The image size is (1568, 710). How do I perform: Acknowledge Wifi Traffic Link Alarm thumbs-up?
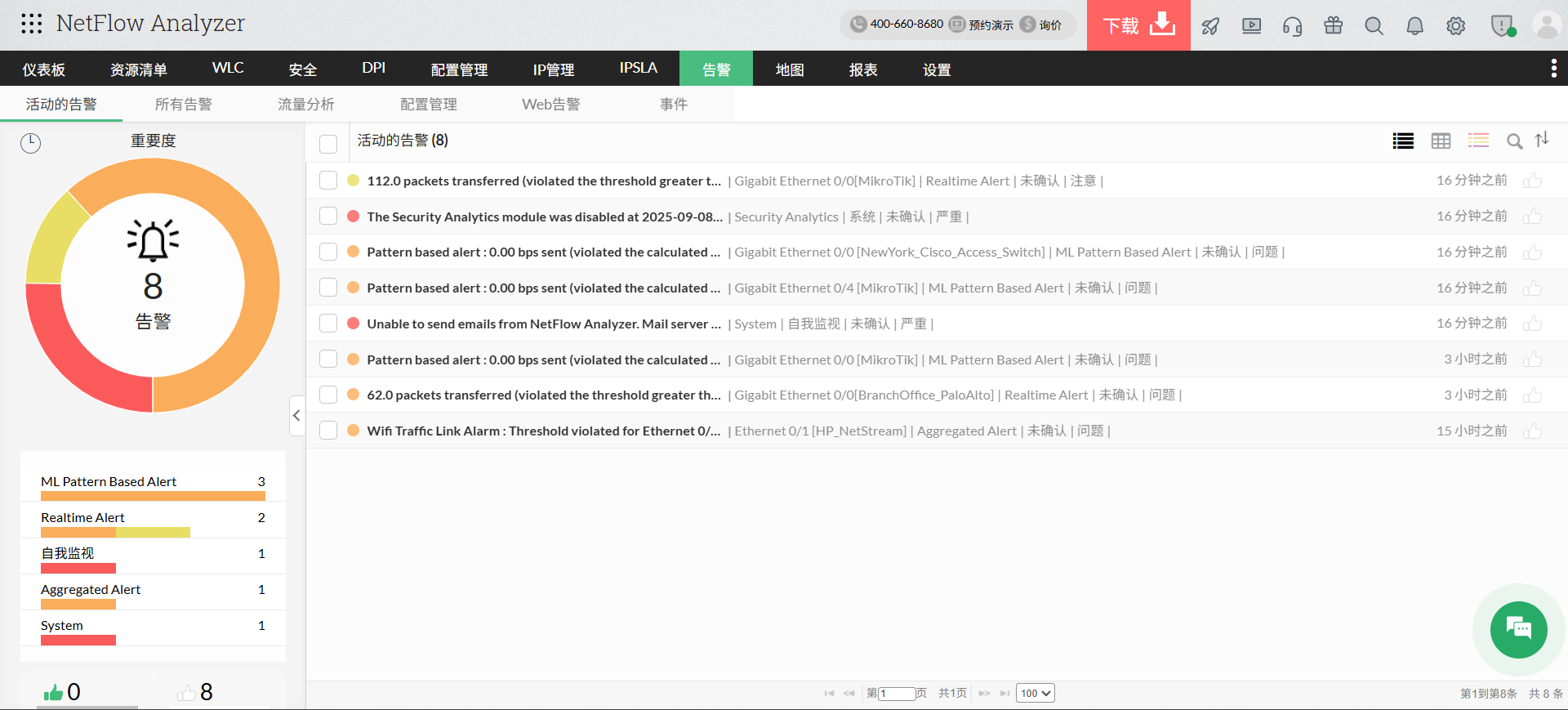coord(1532,431)
